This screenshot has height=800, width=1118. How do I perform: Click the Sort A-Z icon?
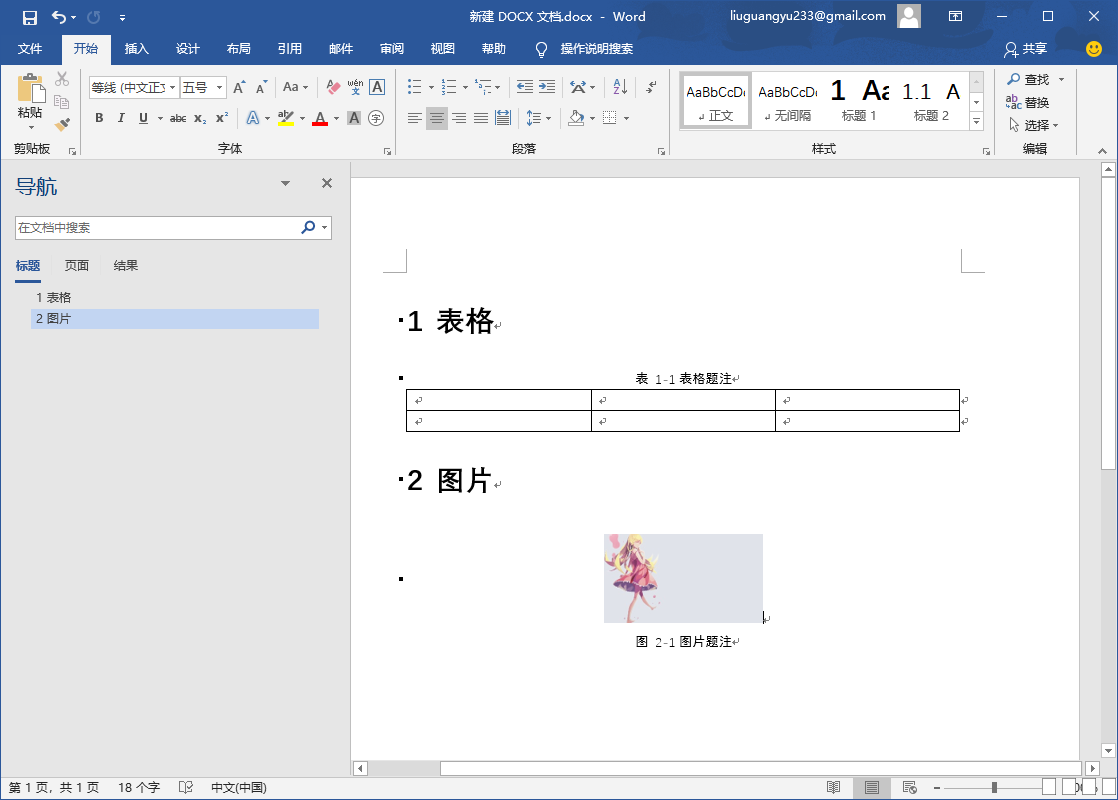tap(619, 88)
